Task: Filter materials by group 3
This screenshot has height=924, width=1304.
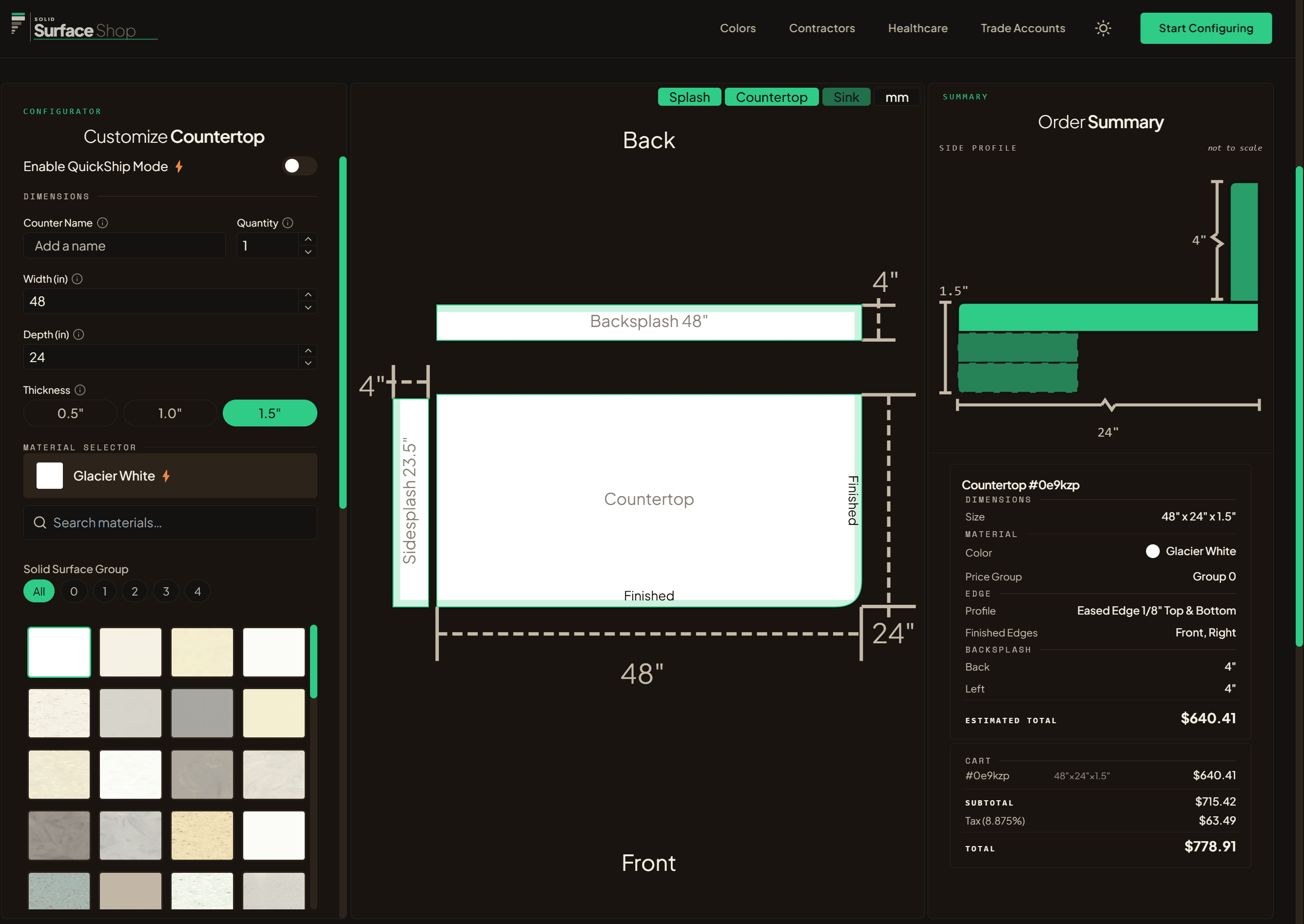Action: [166, 591]
